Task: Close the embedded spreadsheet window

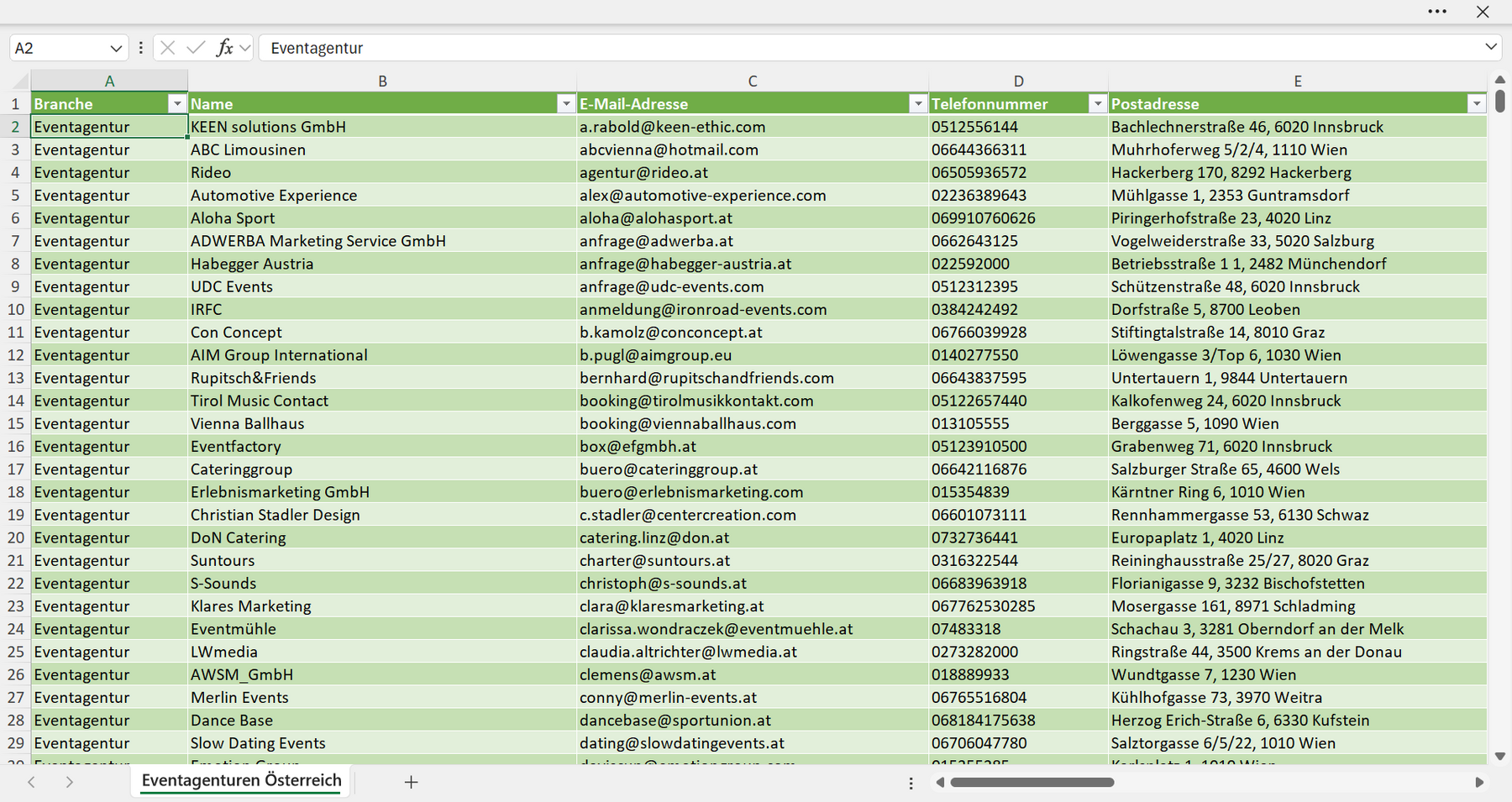Action: point(1483,12)
